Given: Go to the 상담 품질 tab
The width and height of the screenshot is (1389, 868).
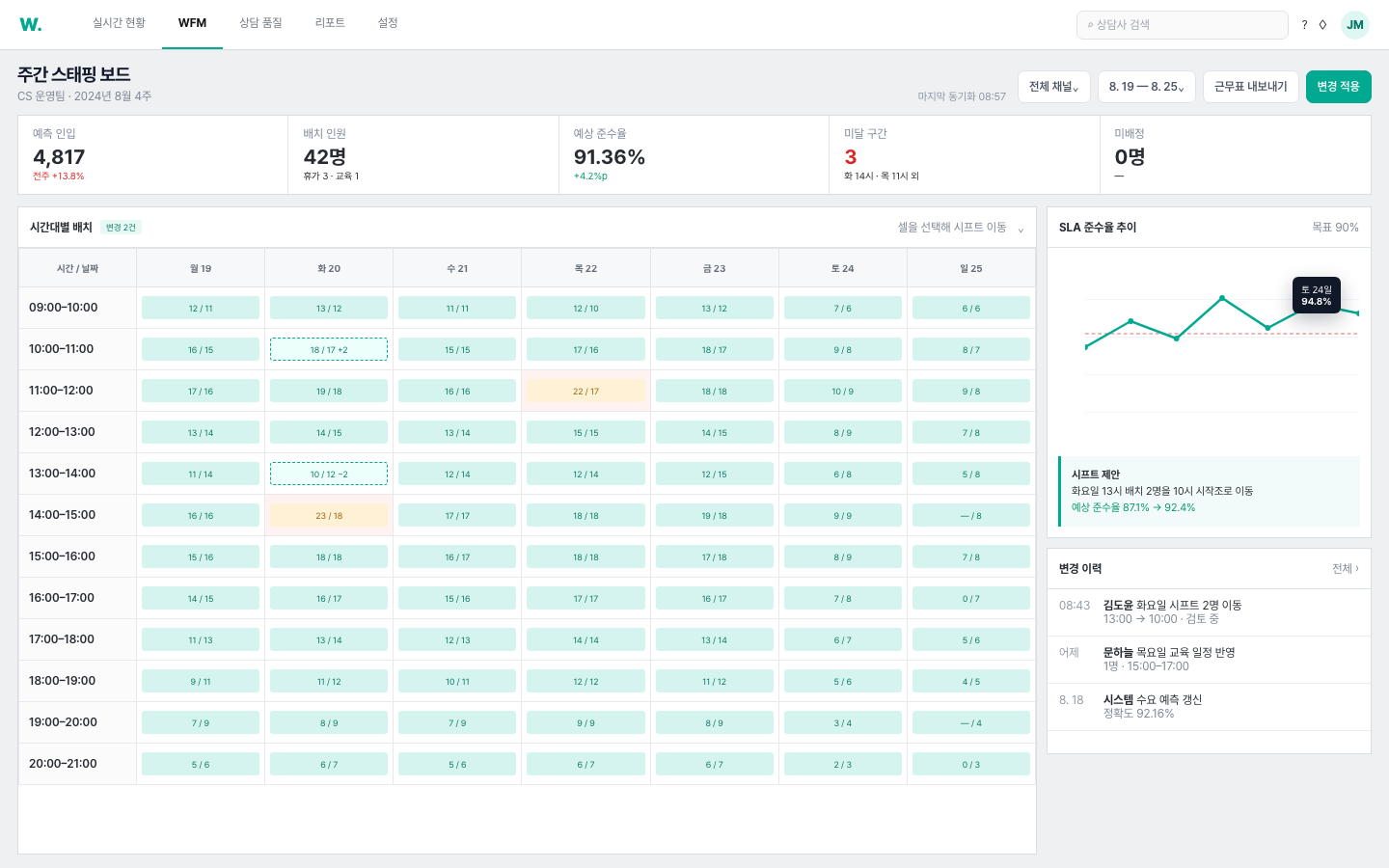Looking at the screenshot, I should pyautogui.click(x=260, y=23).
